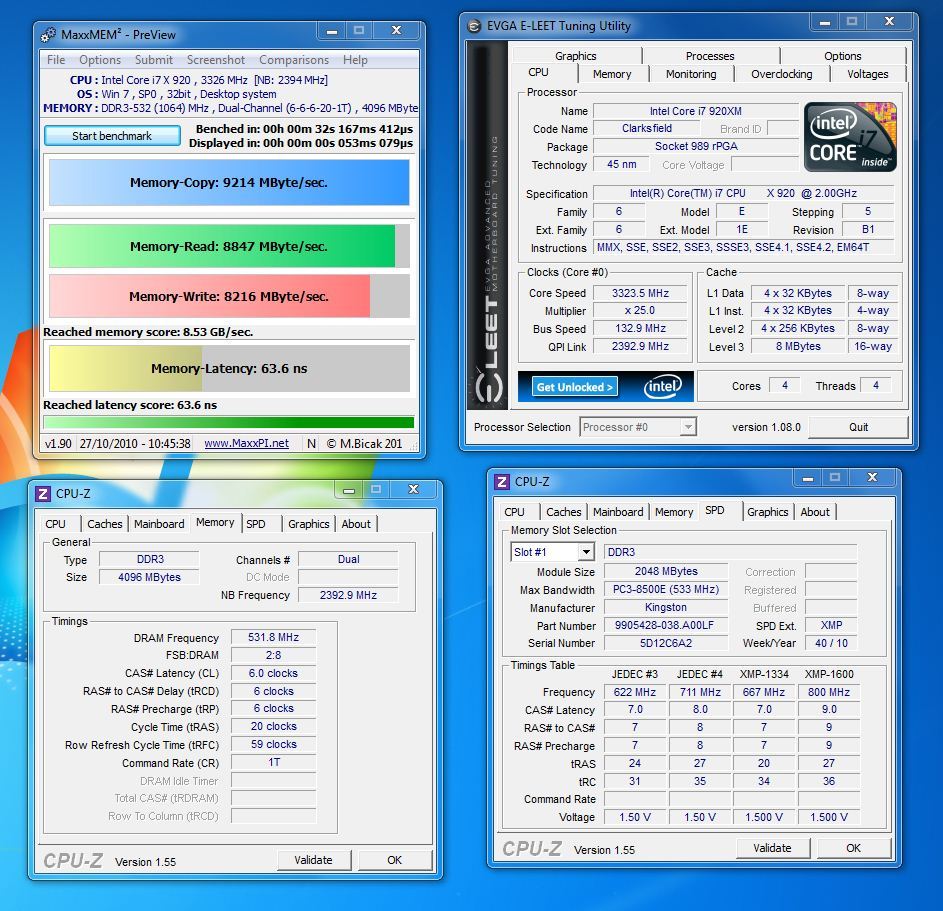Click Reached memory score 8.53 GB/sec text

click(148, 332)
